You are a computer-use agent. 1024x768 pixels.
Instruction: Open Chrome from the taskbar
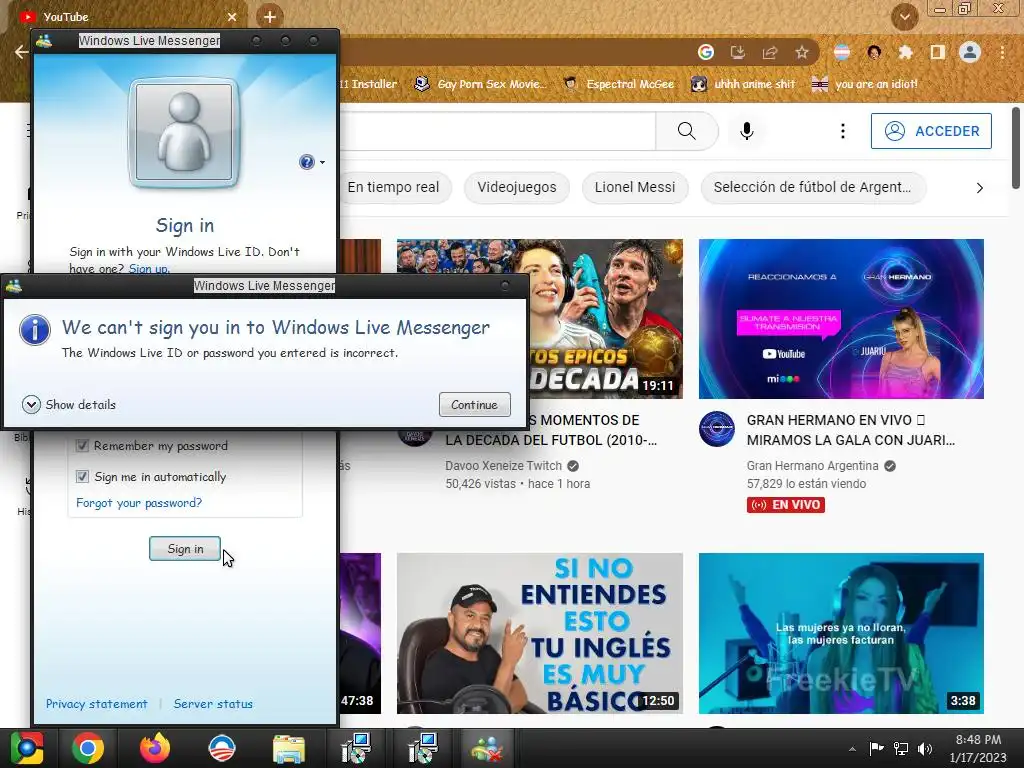pos(88,748)
